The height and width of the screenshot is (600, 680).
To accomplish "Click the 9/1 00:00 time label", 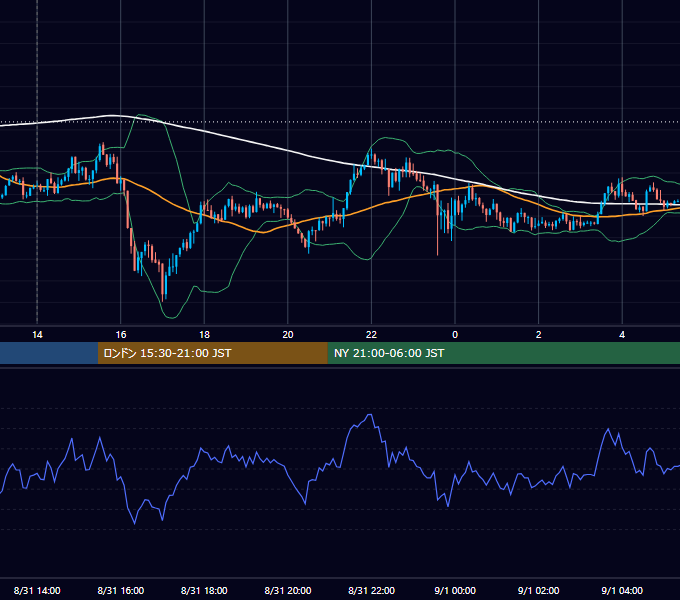I will tap(455, 590).
